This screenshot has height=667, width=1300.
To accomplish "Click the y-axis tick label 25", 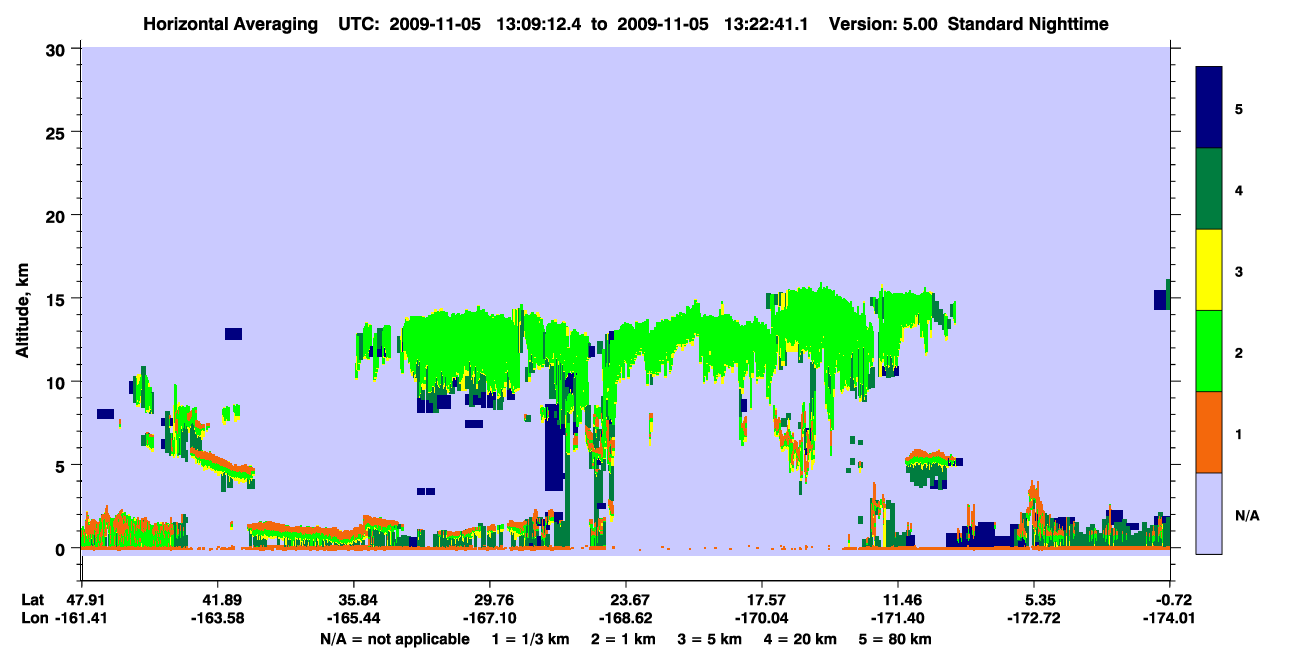I will pyautogui.click(x=56, y=132).
